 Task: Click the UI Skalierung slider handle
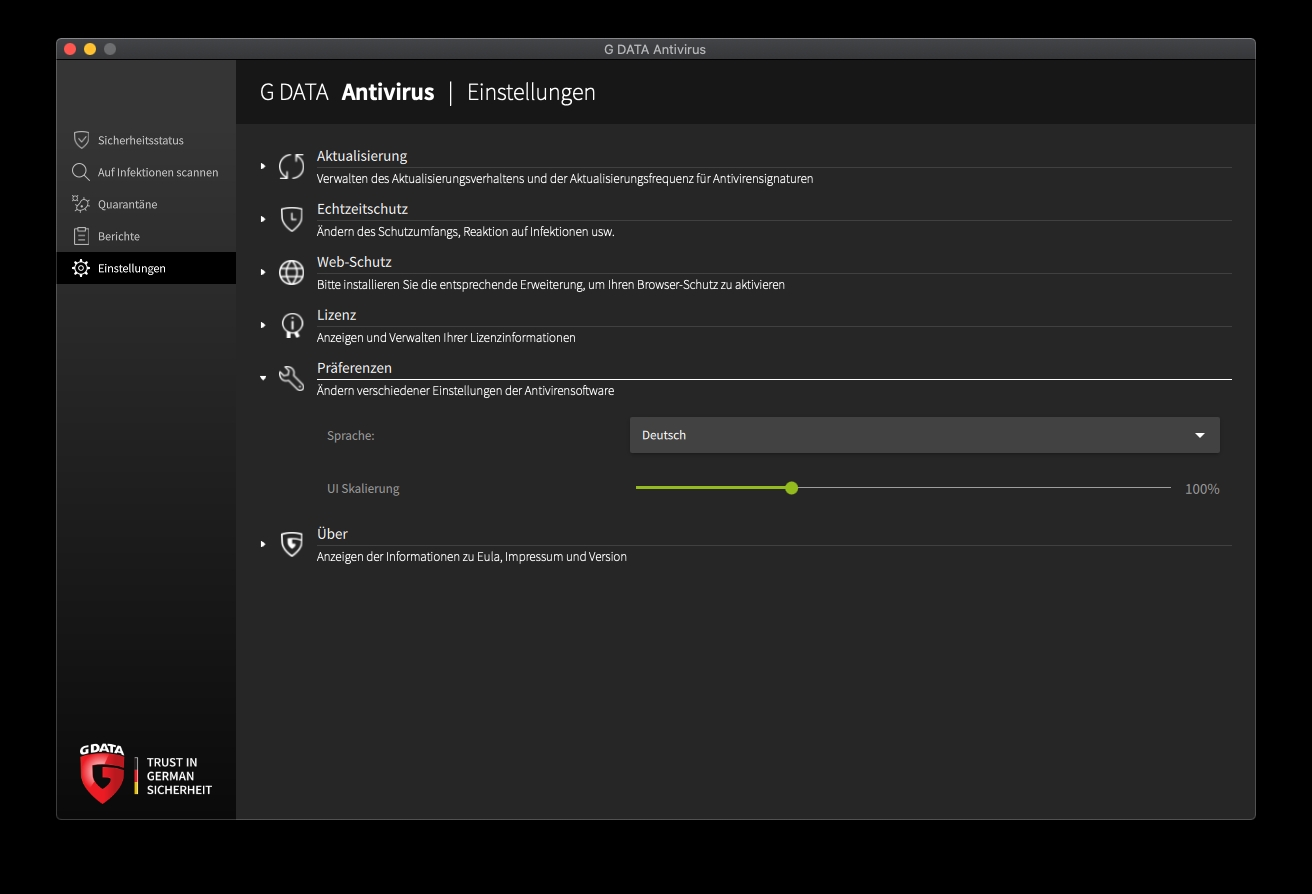(x=791, y=488)
